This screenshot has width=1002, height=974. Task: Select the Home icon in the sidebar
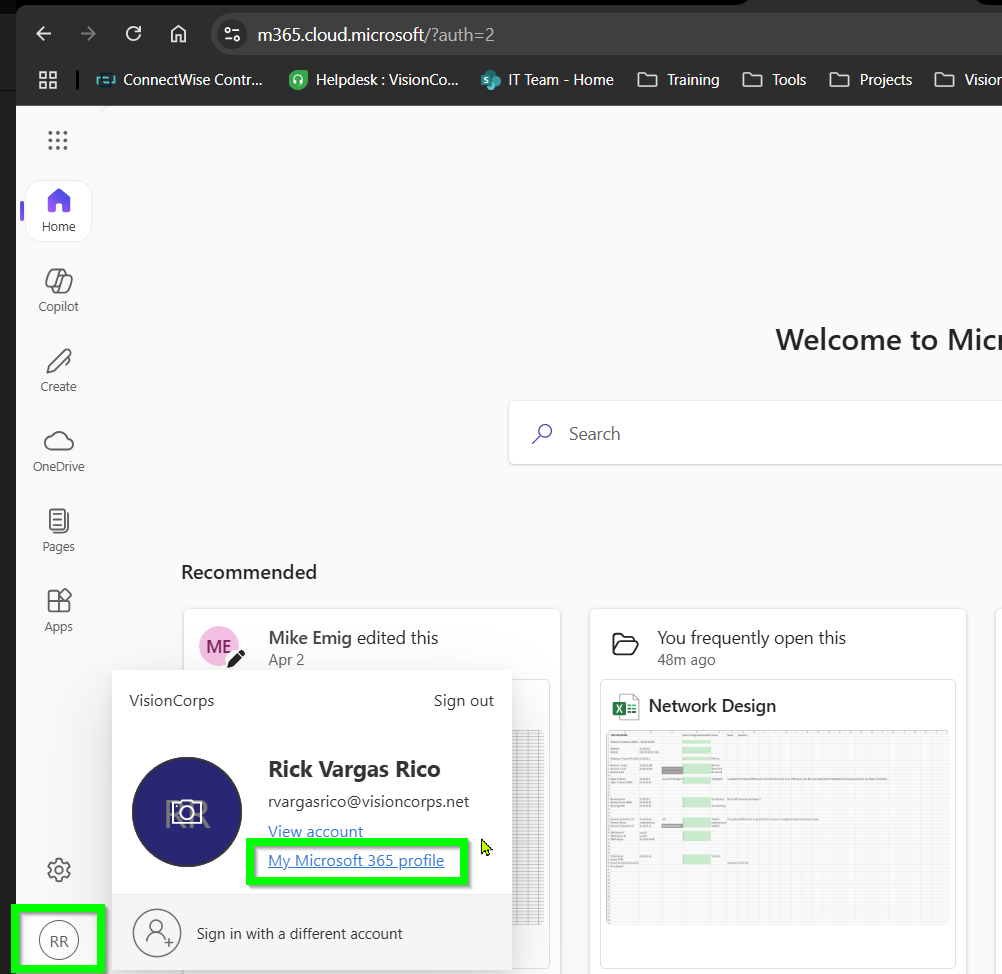[58, 210]
